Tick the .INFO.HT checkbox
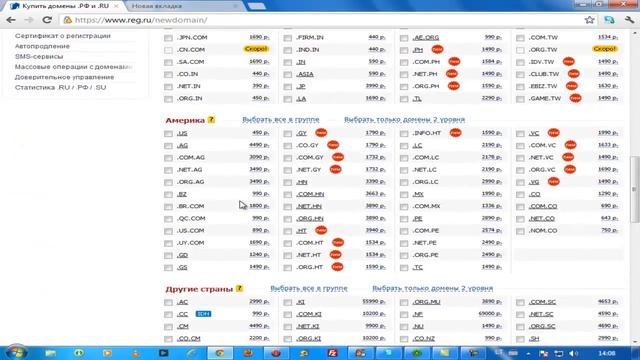 coord(404,133)
